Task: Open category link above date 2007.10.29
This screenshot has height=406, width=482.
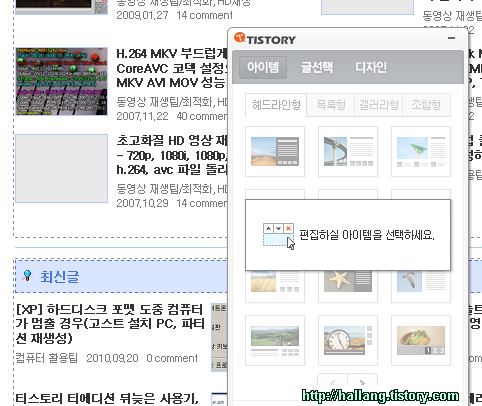Action: point(172,189)
